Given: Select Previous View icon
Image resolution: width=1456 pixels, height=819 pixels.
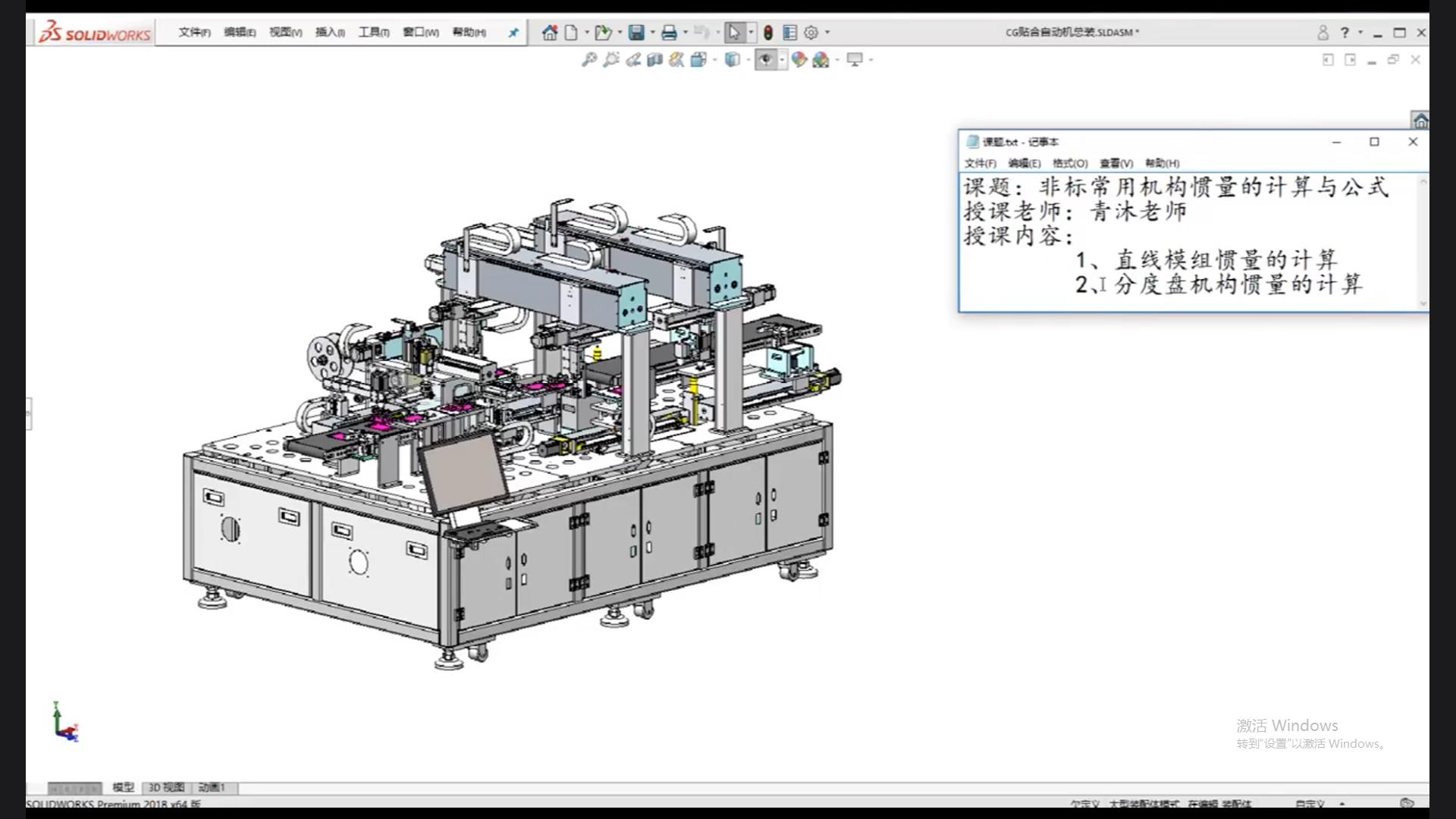Looking at the screenshot, I should [632, 60].
